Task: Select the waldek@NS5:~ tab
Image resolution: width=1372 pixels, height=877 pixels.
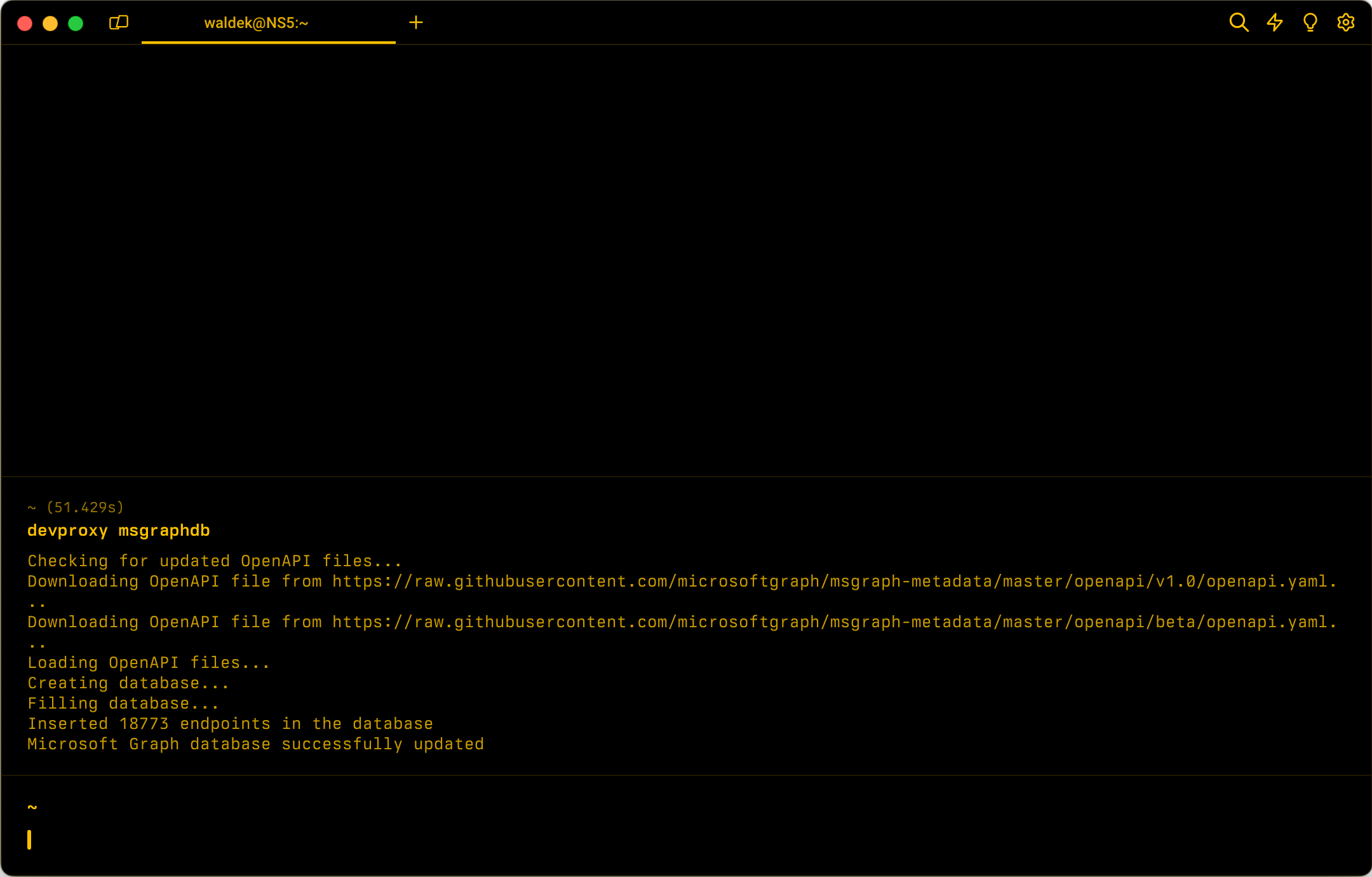Action: (256, 24)
